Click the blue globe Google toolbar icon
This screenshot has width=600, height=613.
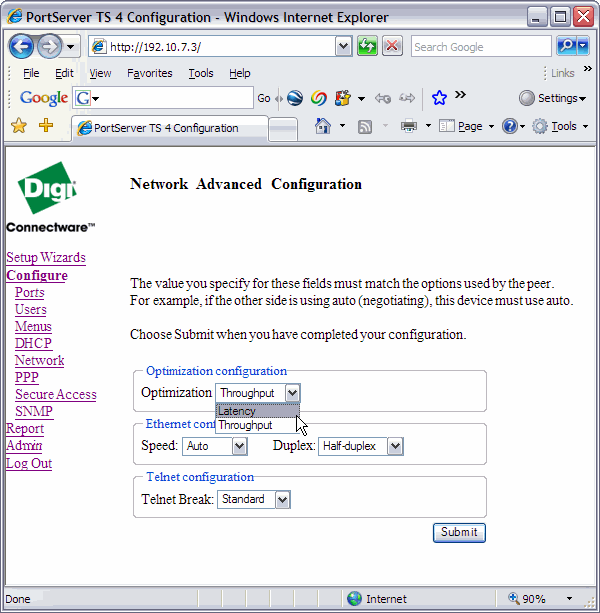click(x=295, y=98)
